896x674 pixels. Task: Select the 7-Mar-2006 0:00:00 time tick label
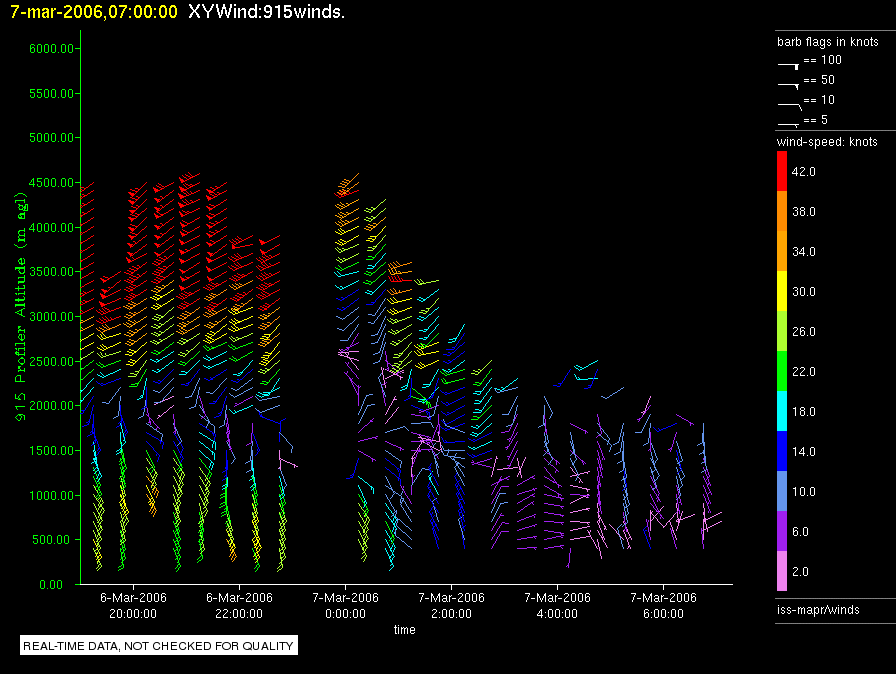[x=345, y=605]
